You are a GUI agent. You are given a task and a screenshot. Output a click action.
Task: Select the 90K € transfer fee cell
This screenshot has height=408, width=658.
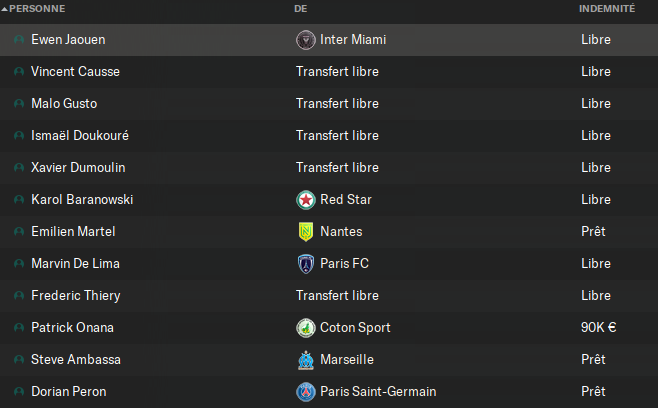coord(598,327)
